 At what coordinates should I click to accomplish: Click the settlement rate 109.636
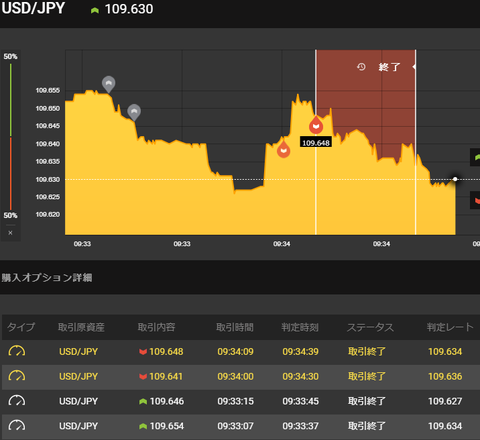(x=445, y=376)
